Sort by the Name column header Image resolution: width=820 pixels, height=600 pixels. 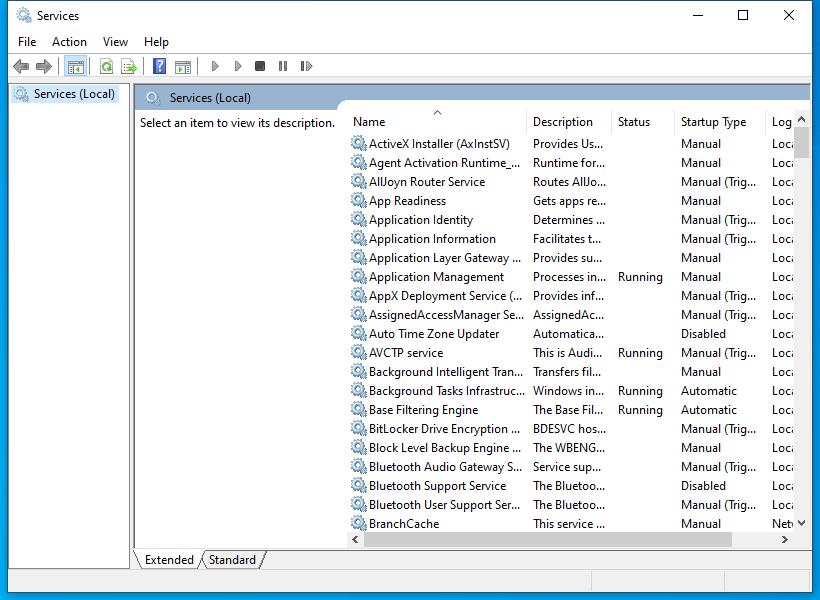coord(437,122)
